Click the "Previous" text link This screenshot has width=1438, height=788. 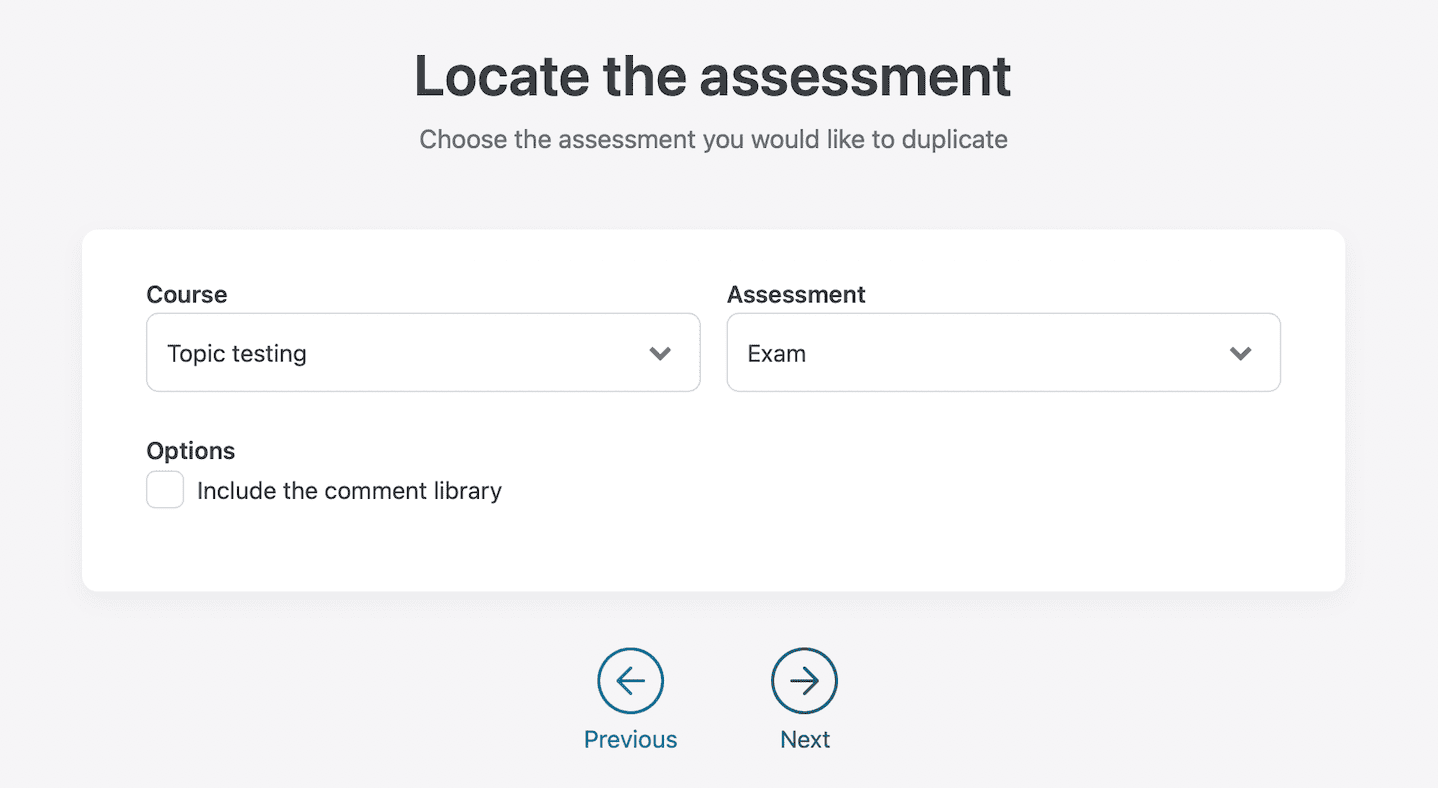(630, 740)
